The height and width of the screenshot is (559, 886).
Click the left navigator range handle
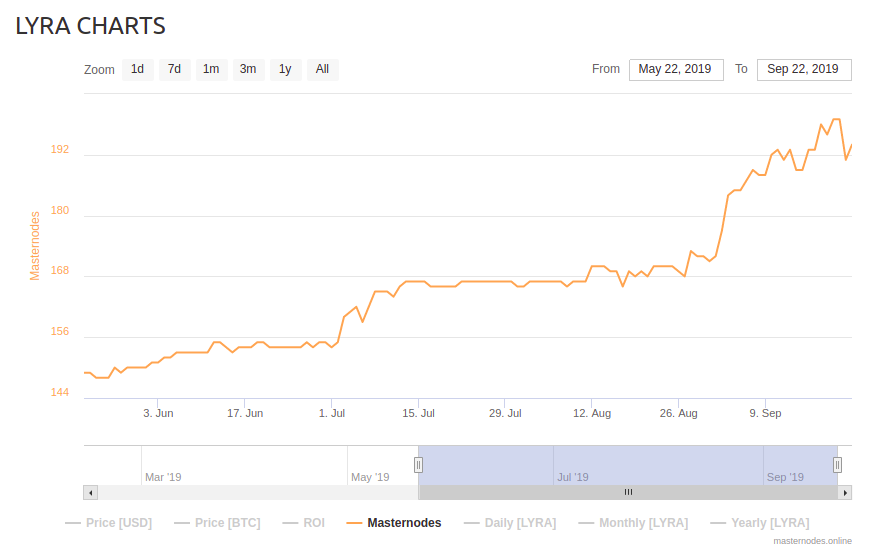point(418,465)
